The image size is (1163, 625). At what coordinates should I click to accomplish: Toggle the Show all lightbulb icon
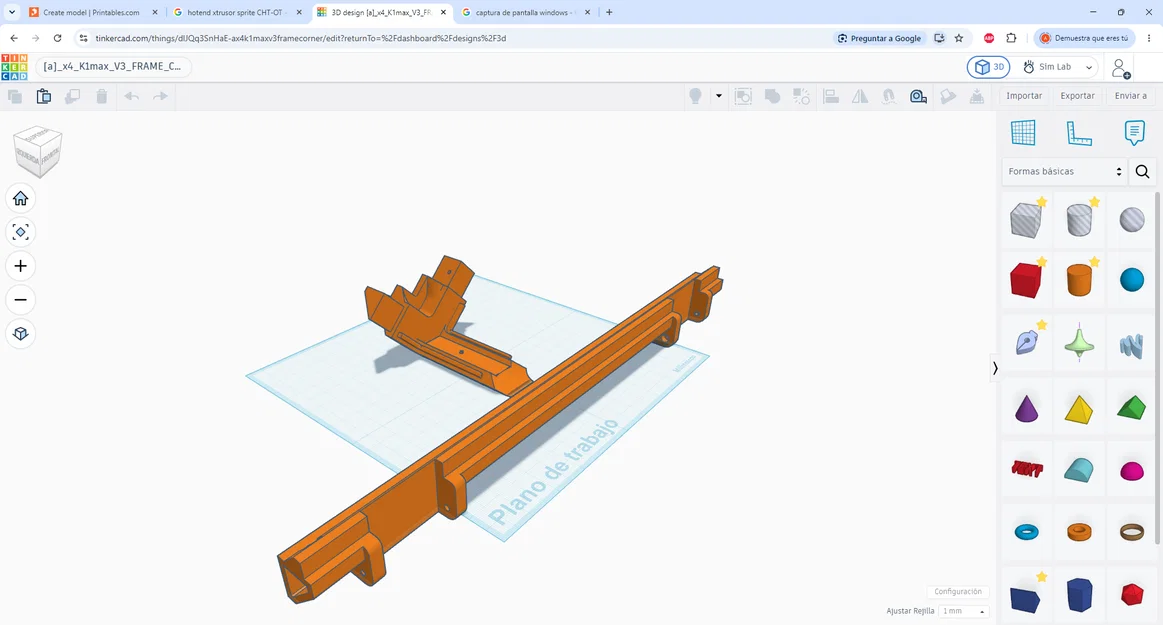click(x=695, y=96)
